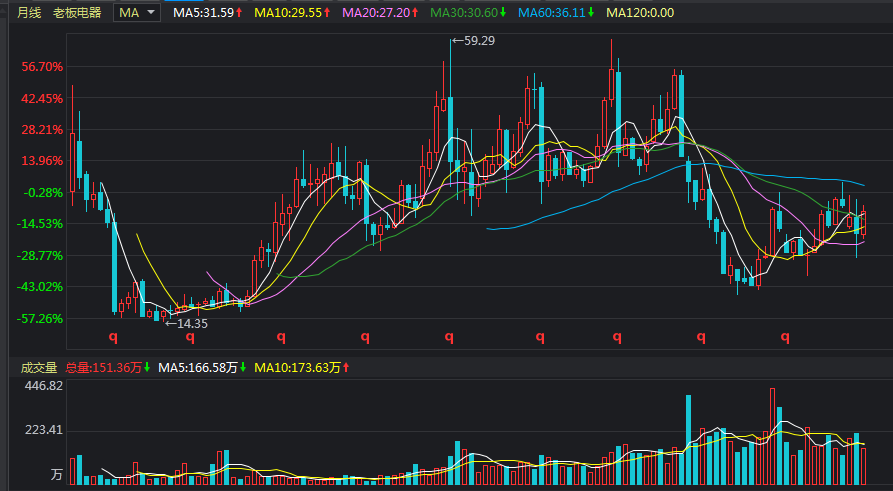
Task: Select the 老板电器 stock name
Action: pyautogui.click(x=77, y=13)
